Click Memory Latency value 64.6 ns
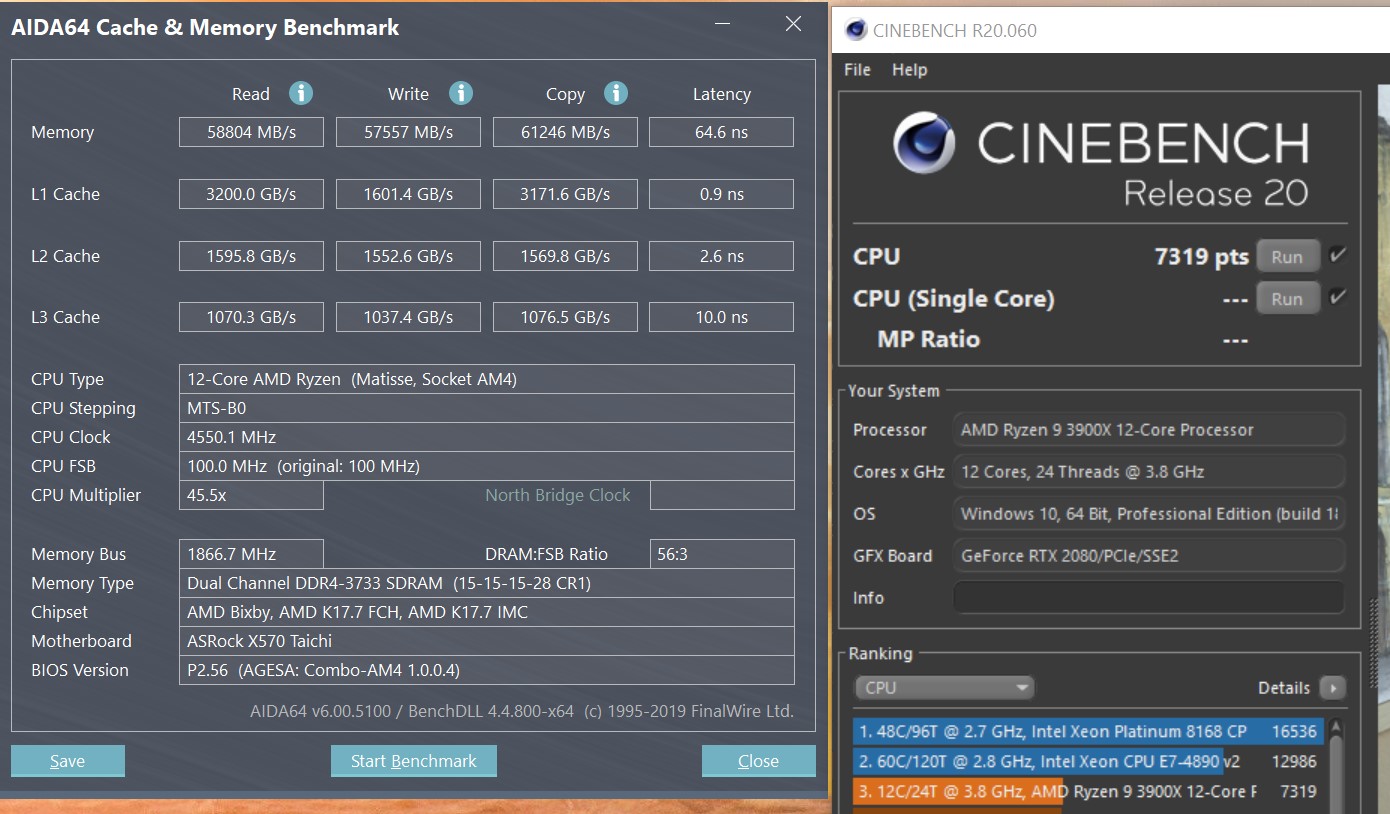Viewport: 1390px width, 814px height. (722, 132)
